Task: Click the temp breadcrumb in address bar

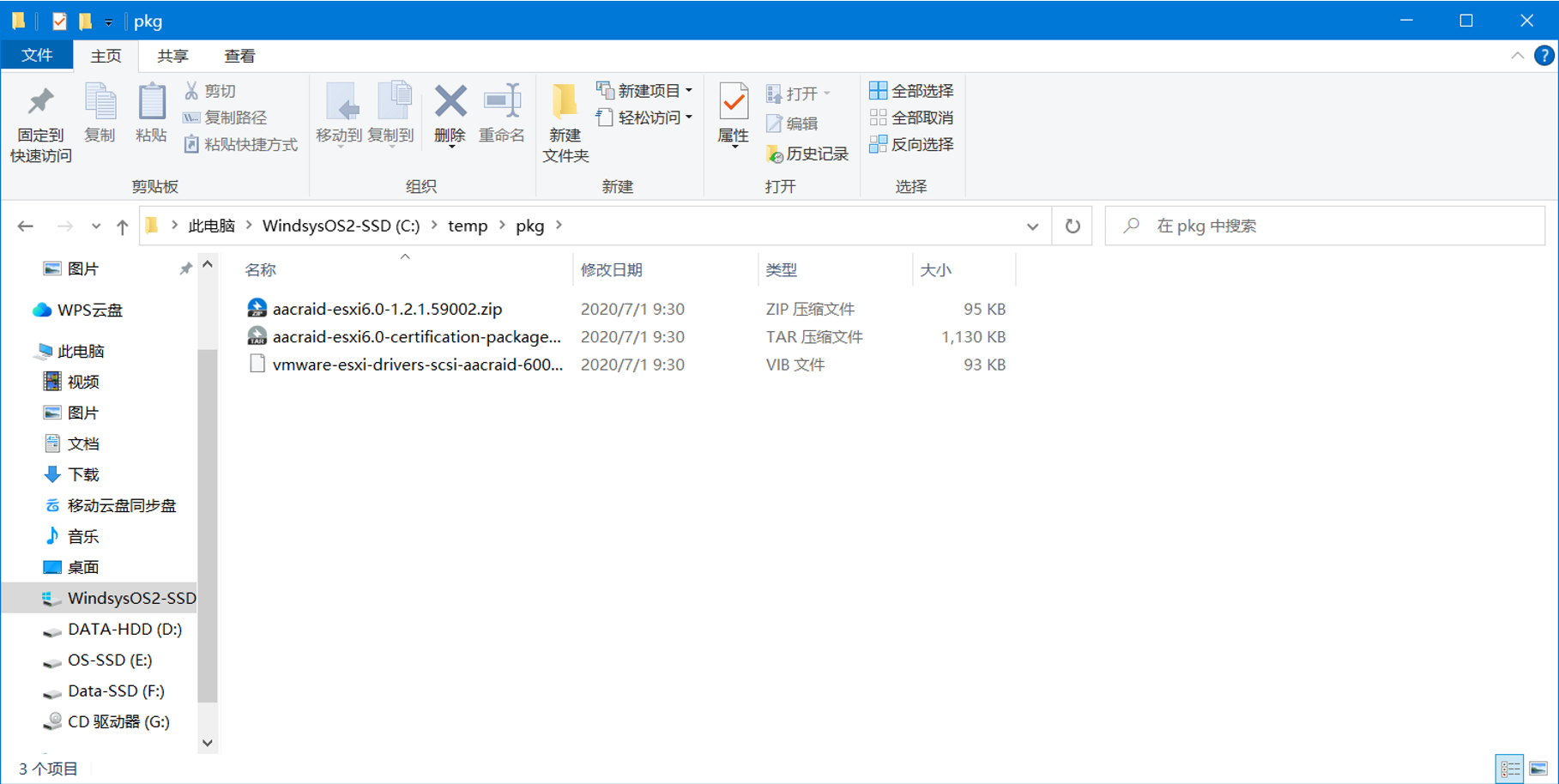Action: (x=468, y=226)
